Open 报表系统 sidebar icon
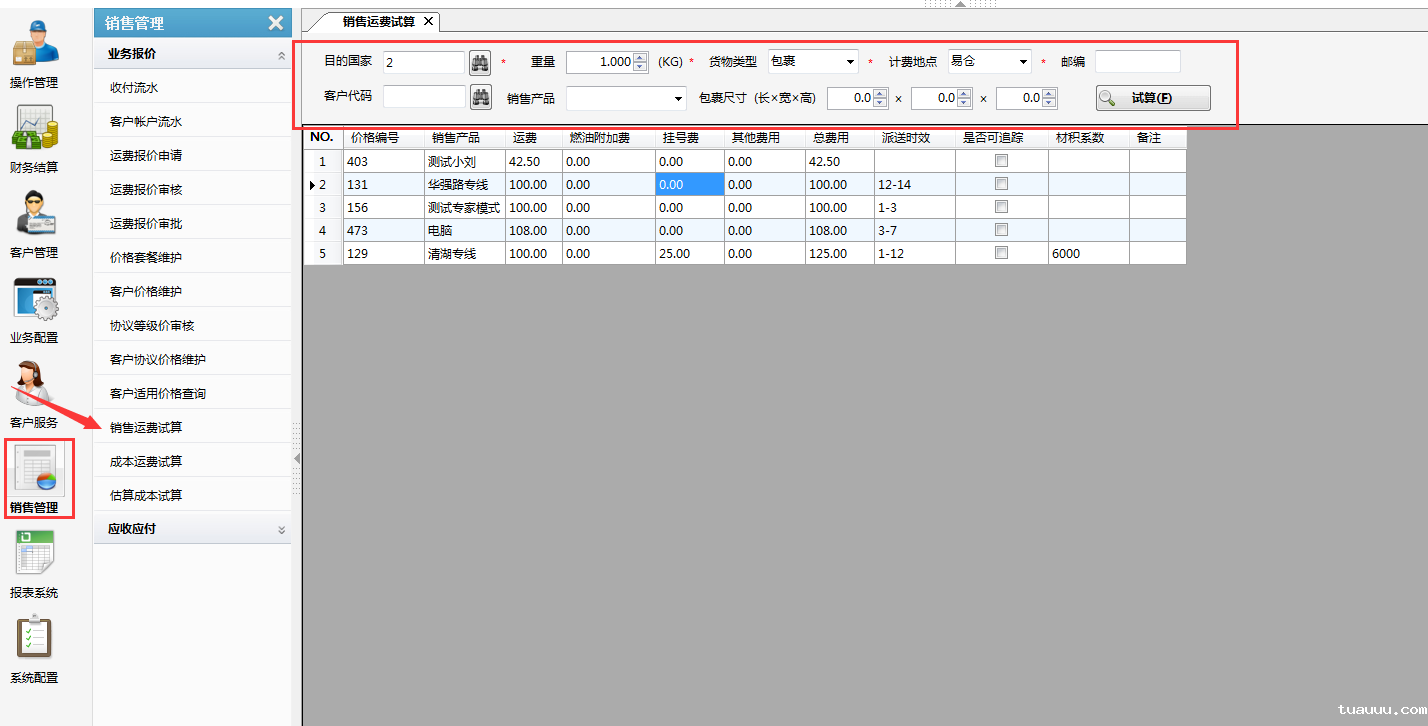This screenshot has width=1428, height=726. click(35, 562)
